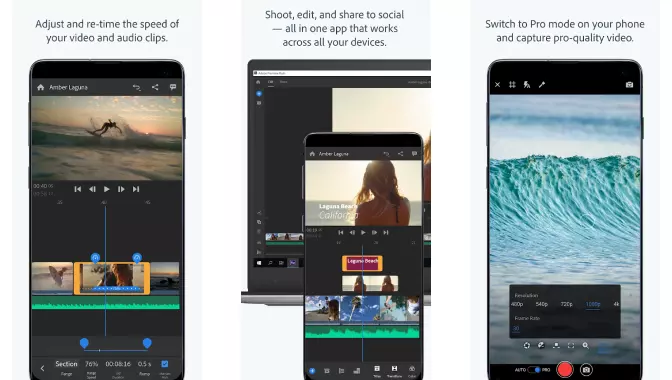Viewport: 672px width, 380px height.
Task: Tap the exposure aperture icon in camera controls
Action: coord(527,345)
